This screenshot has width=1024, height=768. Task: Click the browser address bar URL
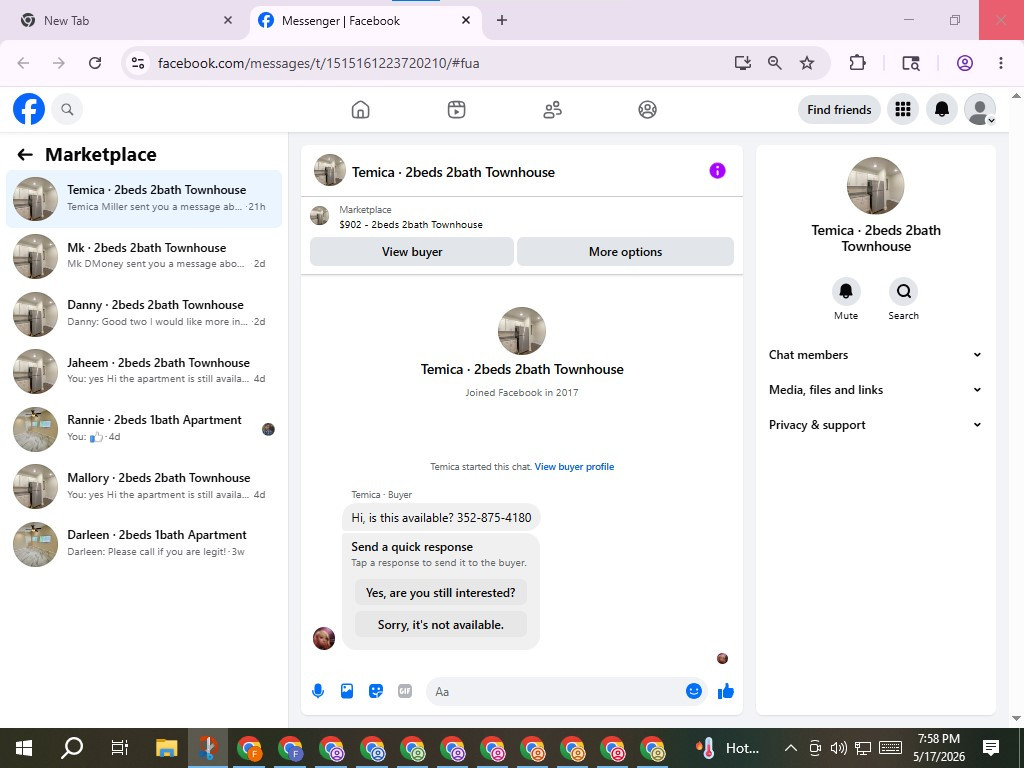coord(319,63)
